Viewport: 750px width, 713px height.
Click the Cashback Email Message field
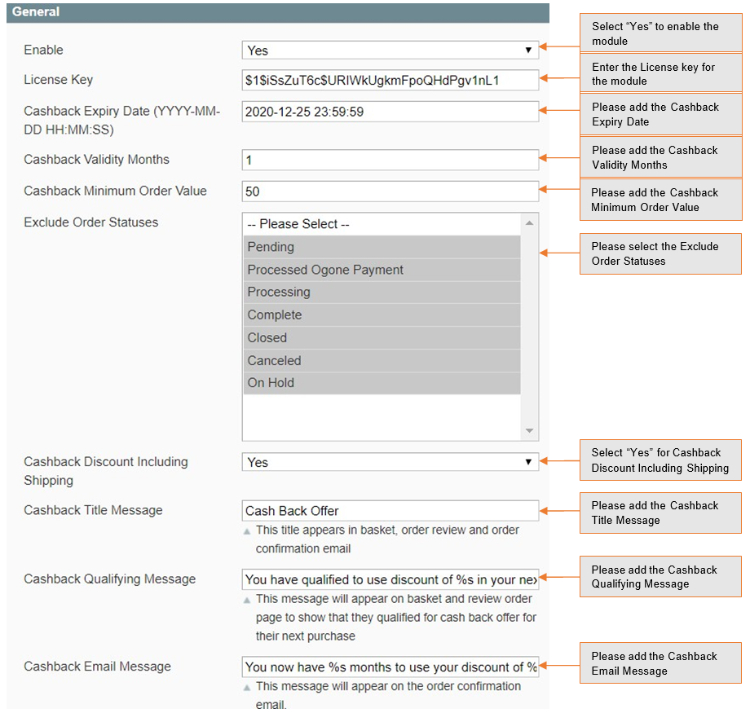390,667
